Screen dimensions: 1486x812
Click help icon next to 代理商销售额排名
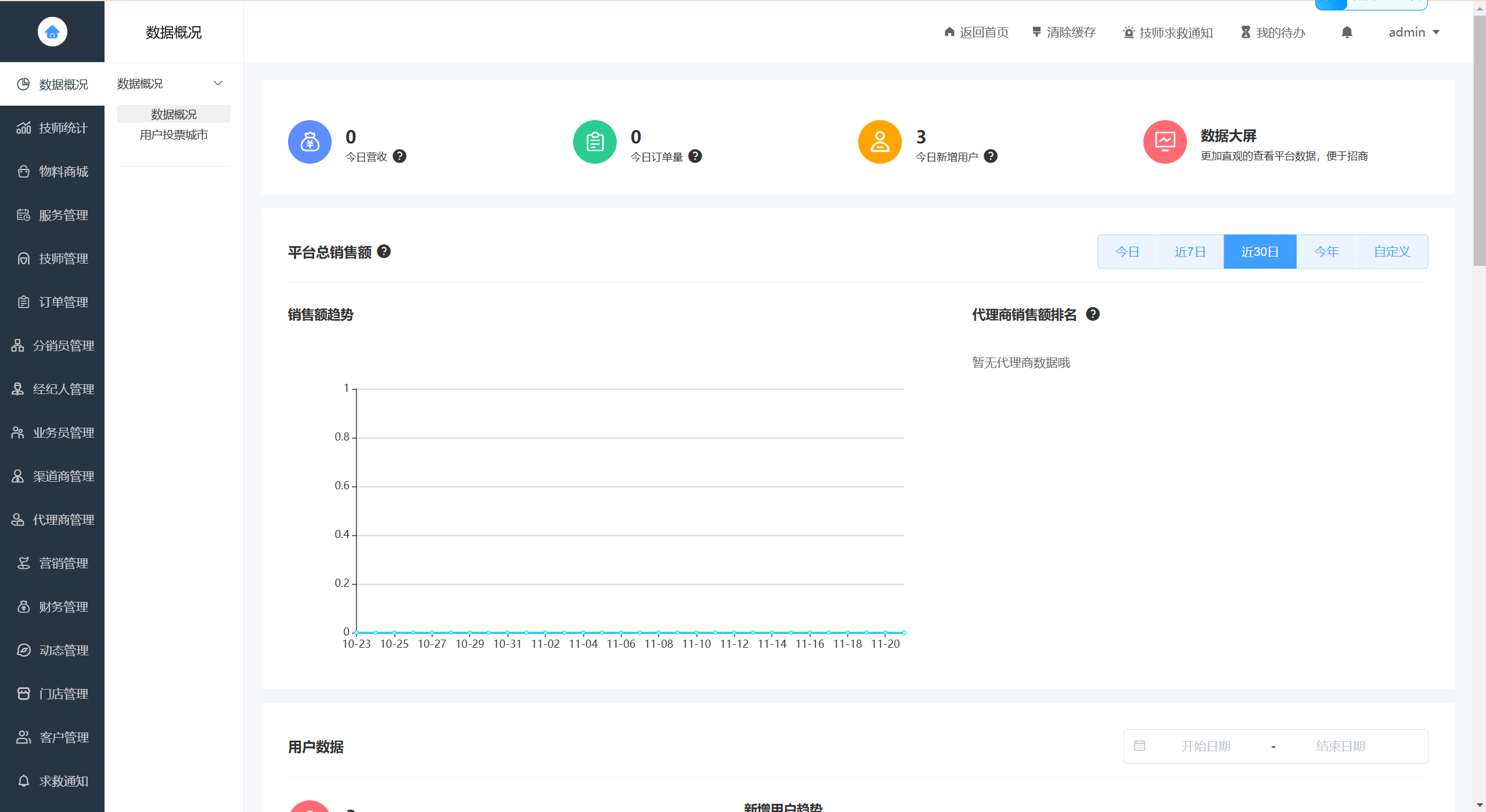[x=1093, y=314]
